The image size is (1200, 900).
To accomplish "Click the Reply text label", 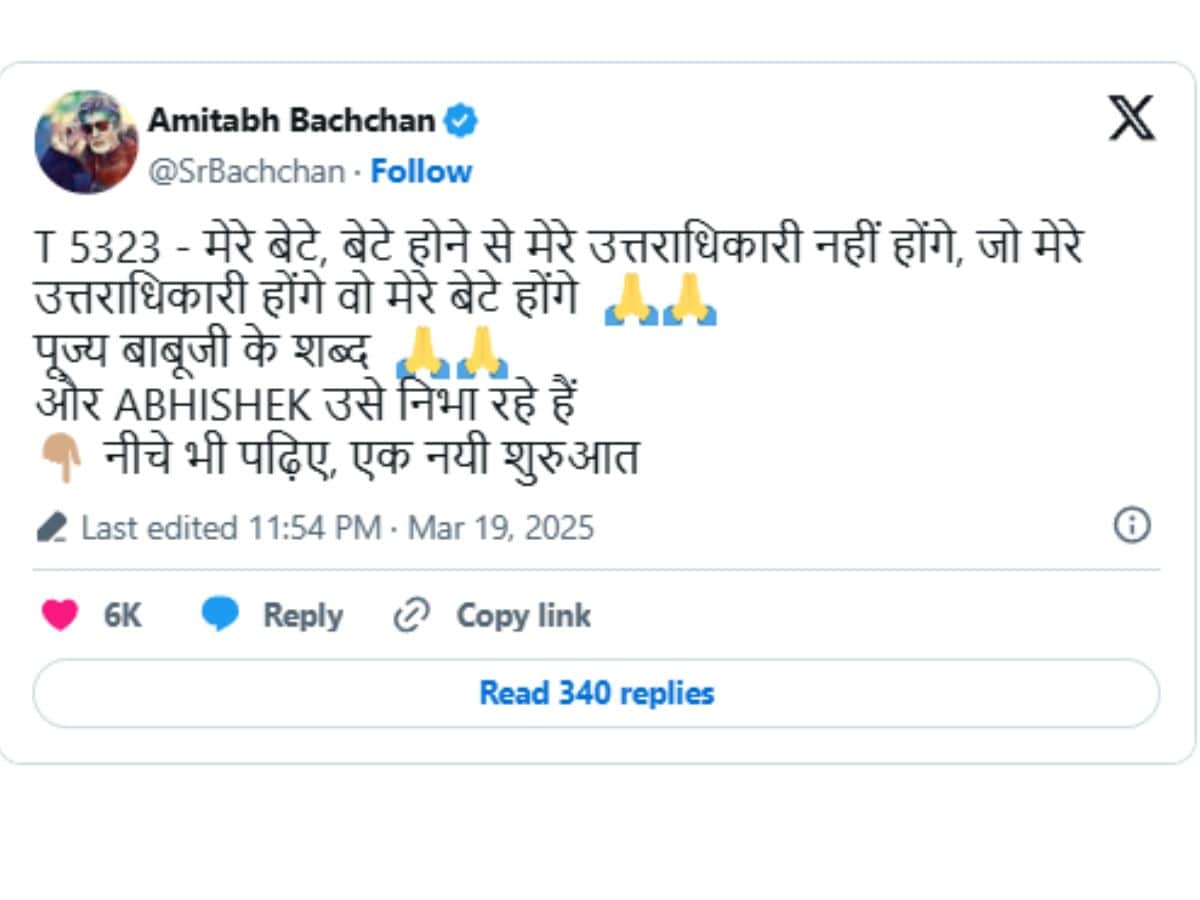I will pos(302,615).
